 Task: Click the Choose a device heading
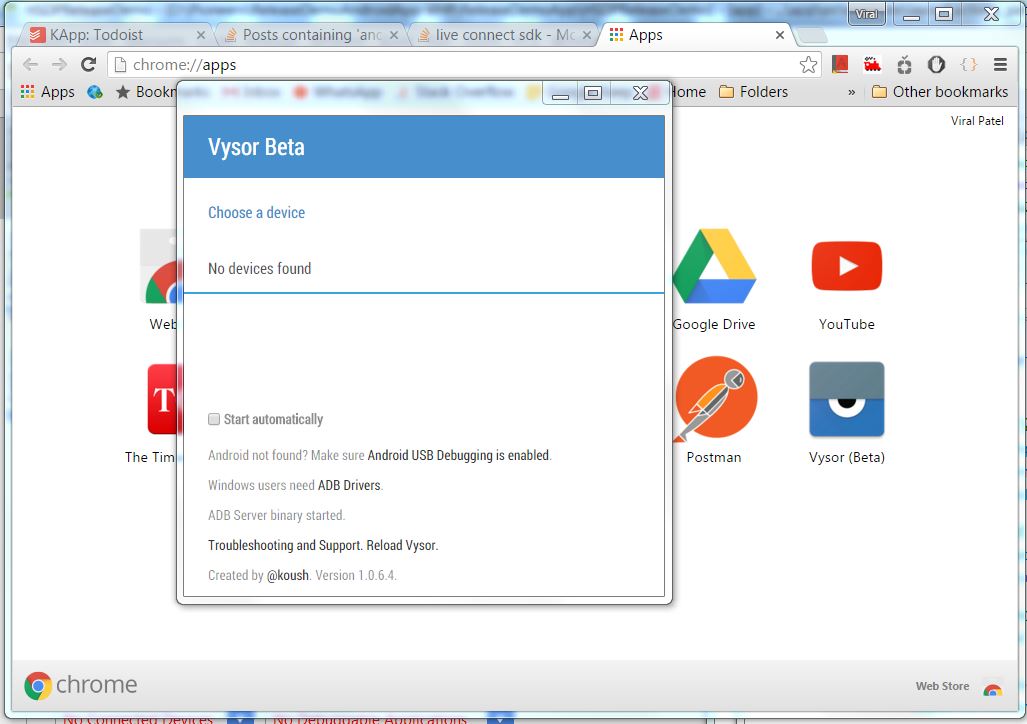[256, 212]
